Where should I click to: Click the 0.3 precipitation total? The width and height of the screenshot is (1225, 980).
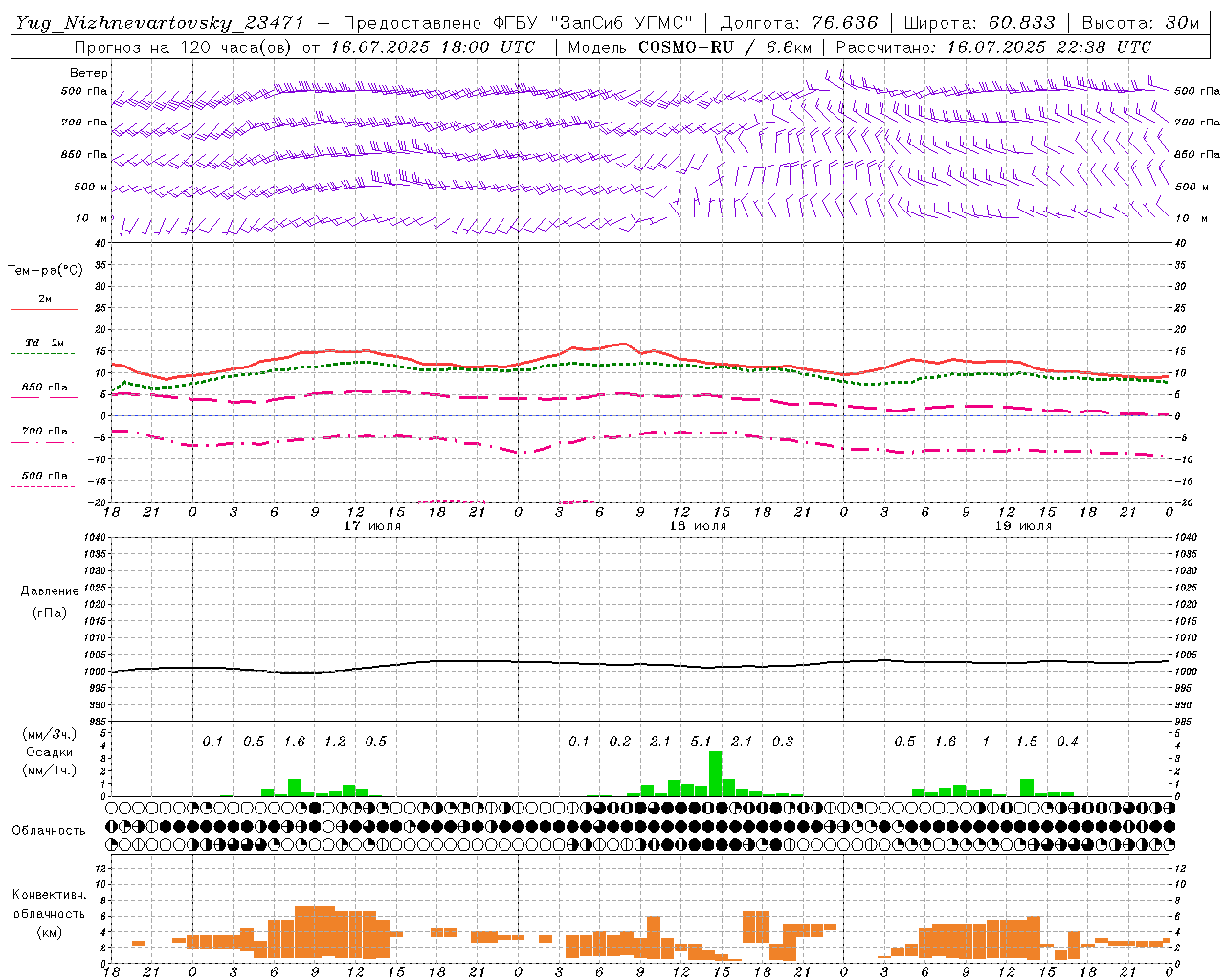pos(782,742)
